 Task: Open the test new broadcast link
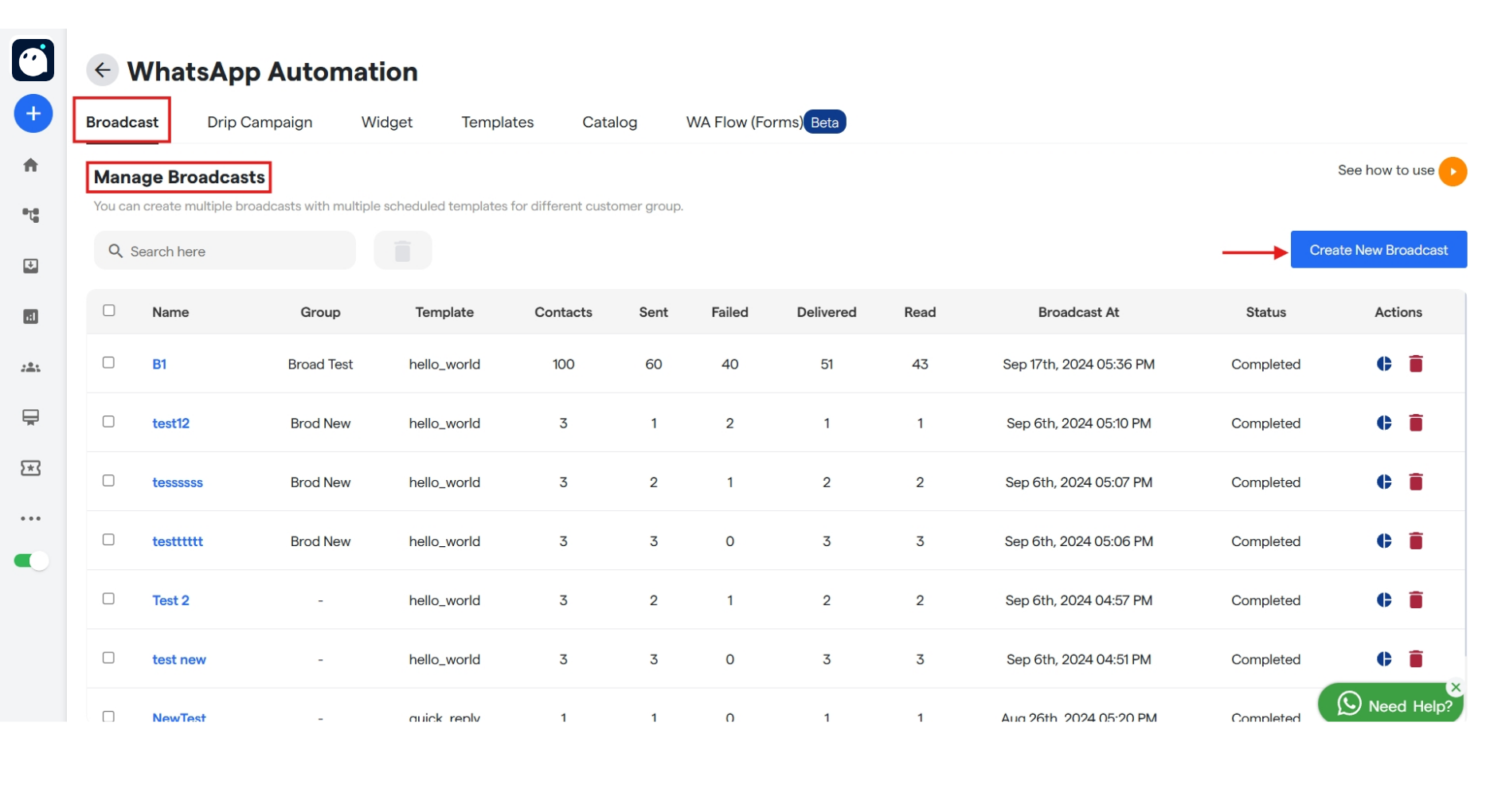(178, 659)
